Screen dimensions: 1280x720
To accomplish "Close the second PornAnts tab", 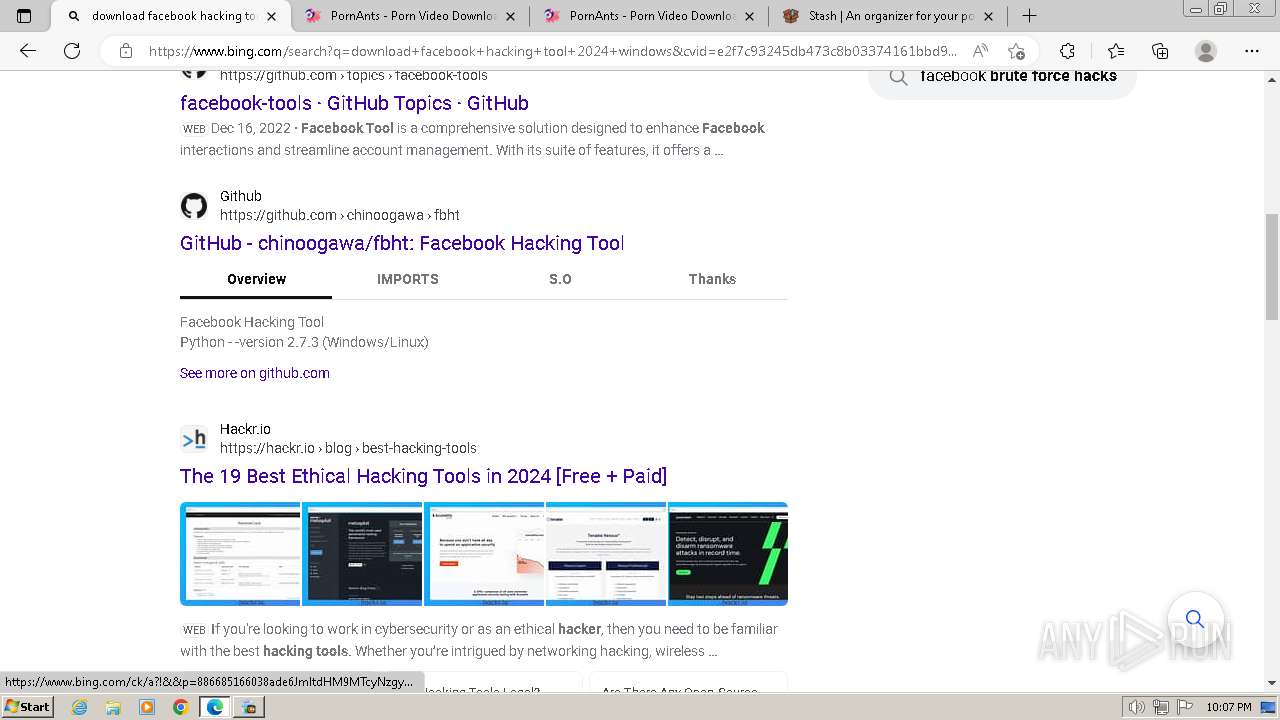I will point(750,16).
